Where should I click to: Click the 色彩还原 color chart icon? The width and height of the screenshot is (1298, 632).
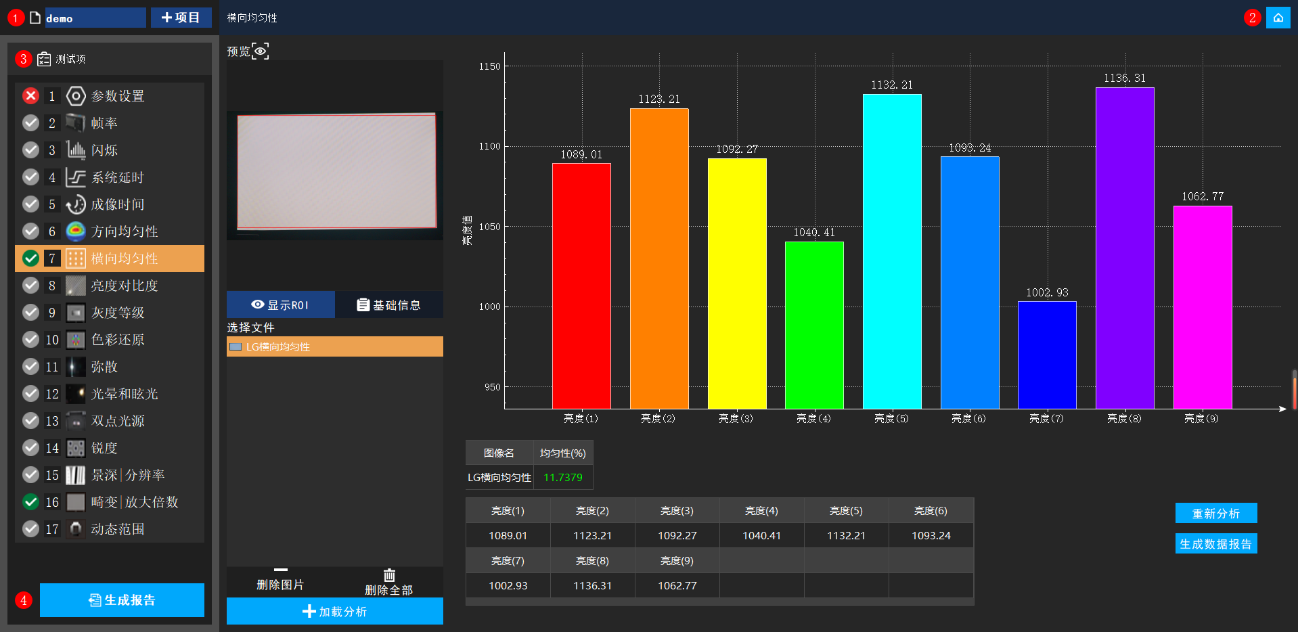pyautogui.click(x=76, y=339)
